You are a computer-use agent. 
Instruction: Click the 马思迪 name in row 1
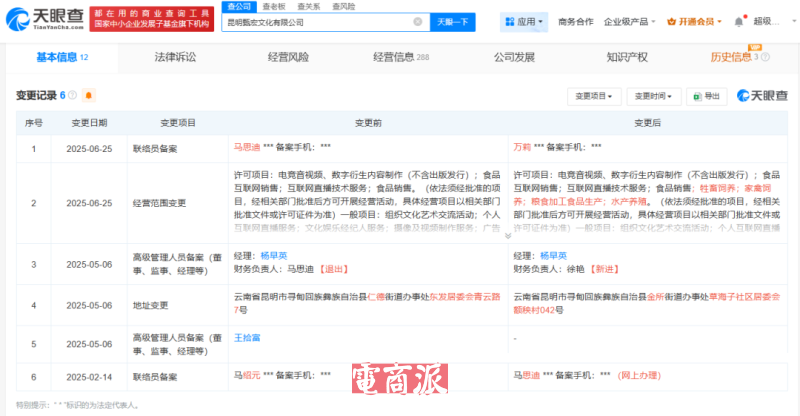click(247, 148)
